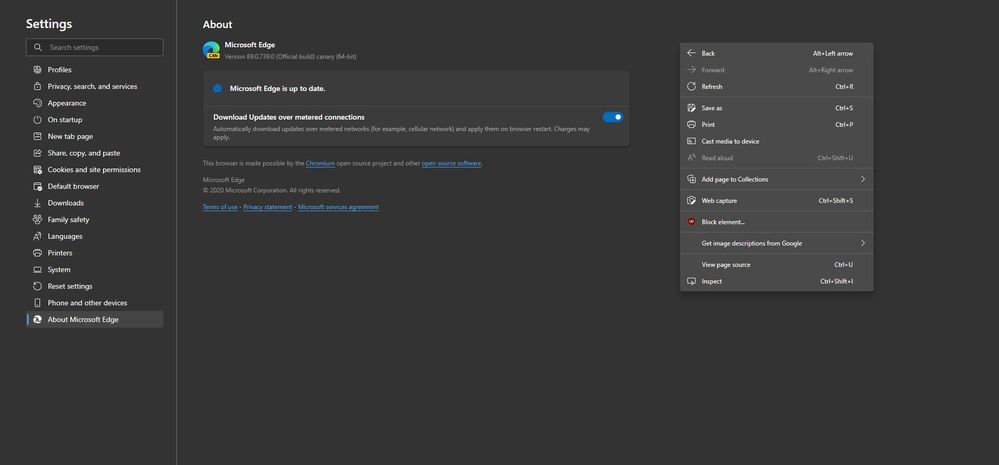
Task: Click the Reset settings circular arrow icon
Action: click(x=37, y=286)
